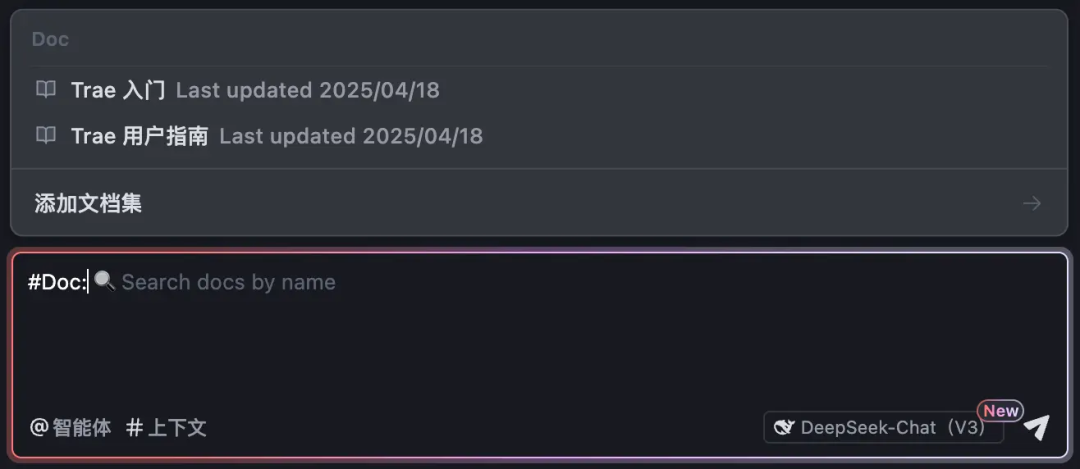Select the Trae 用户指南 document
This screenshot has height=469, width=1080.
[139, 135]
